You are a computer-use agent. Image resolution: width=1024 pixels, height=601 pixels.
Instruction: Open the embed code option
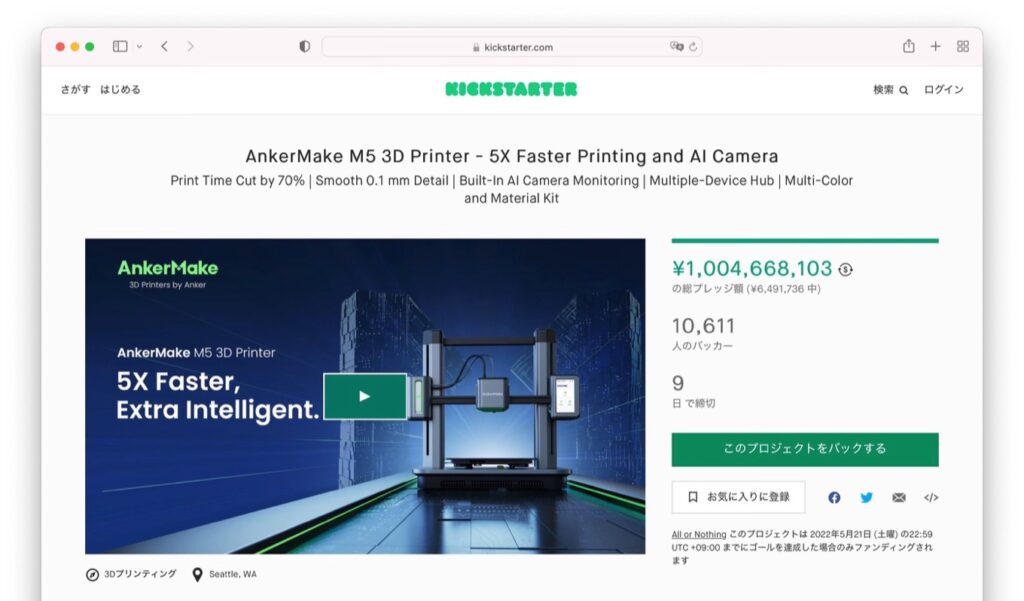pos(929,497)
